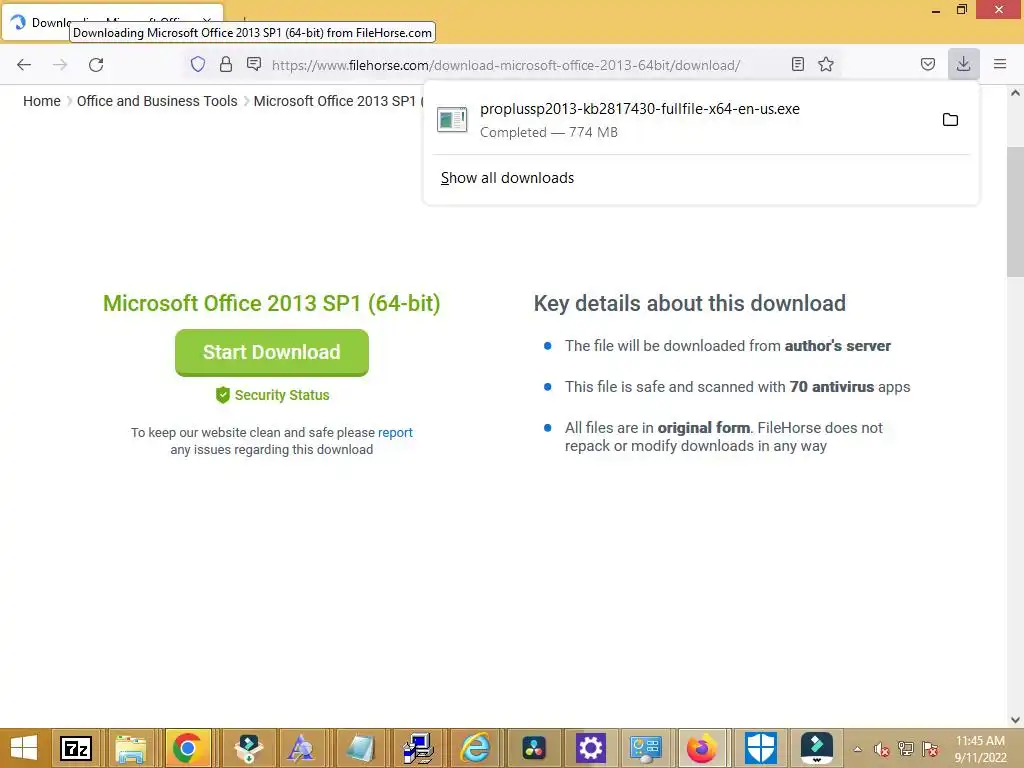Open Windows Start button

24,748
